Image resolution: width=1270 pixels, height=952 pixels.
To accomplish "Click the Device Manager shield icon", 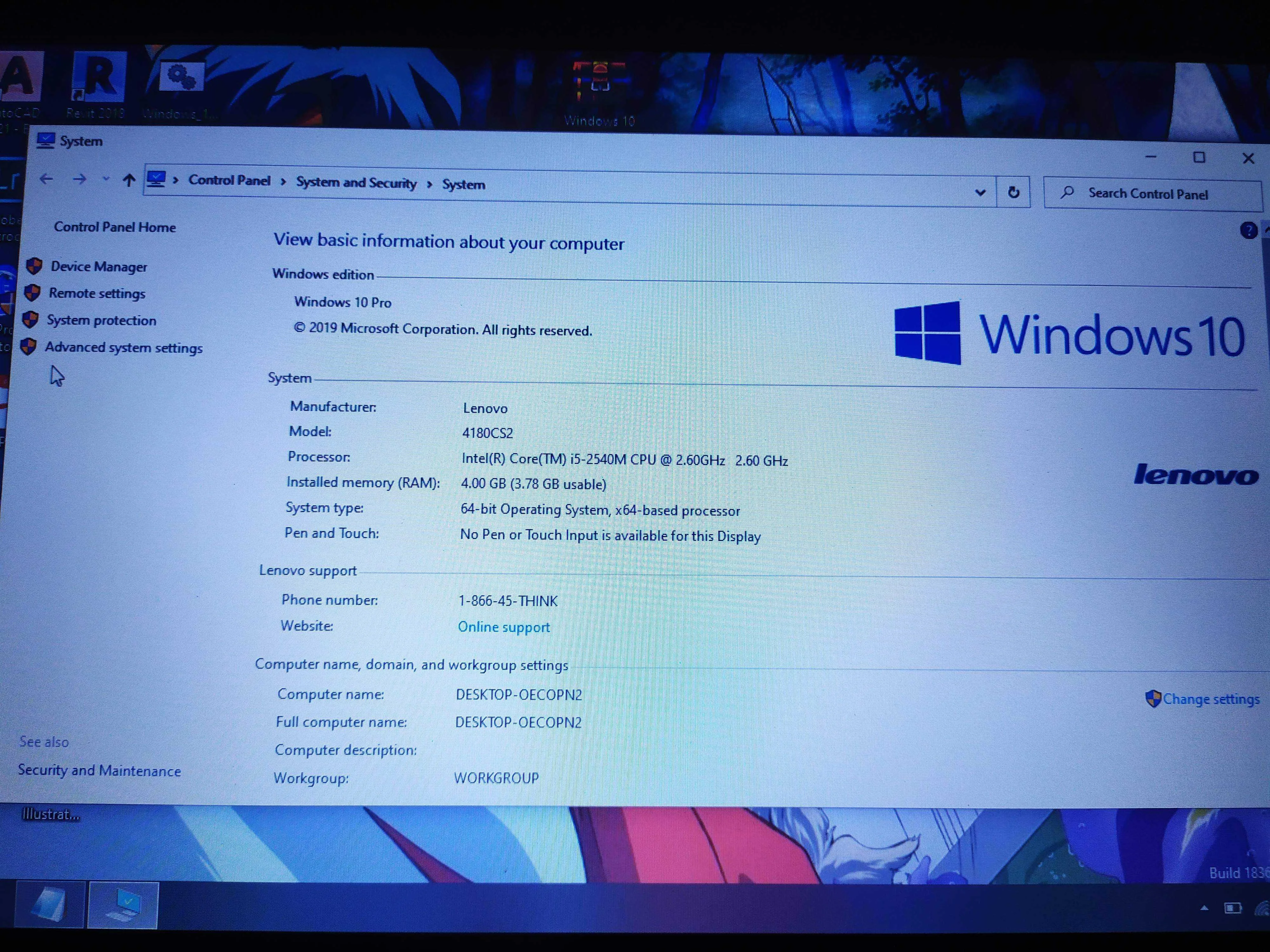I will click(34, 266).
